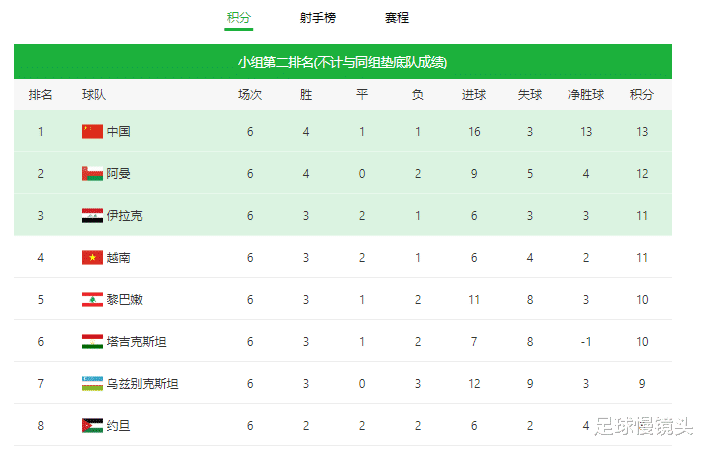Click the Tajikistan flag icon
704x449 pixels.
coord(92,341)
